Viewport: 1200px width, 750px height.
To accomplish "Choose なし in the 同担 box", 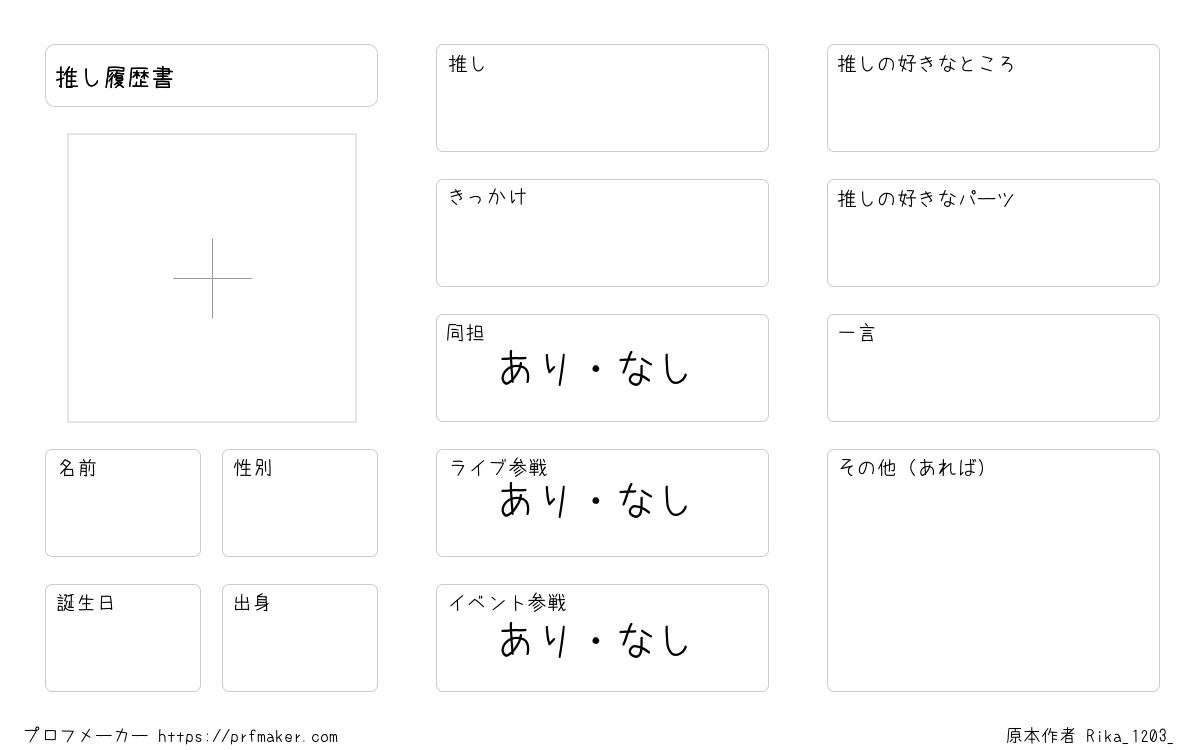I will point(654,368).
